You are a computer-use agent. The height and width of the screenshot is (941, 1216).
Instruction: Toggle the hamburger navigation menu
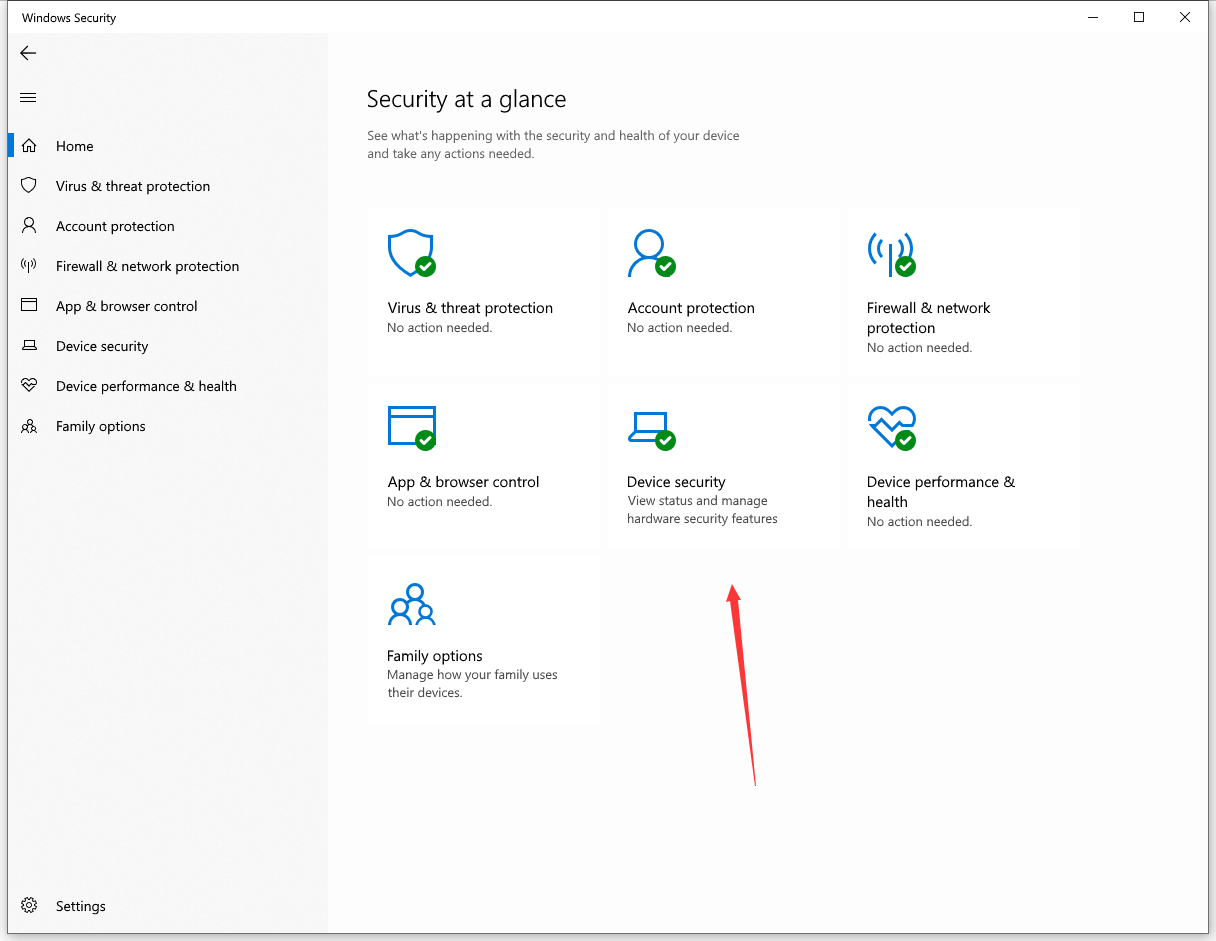(28, 97)
